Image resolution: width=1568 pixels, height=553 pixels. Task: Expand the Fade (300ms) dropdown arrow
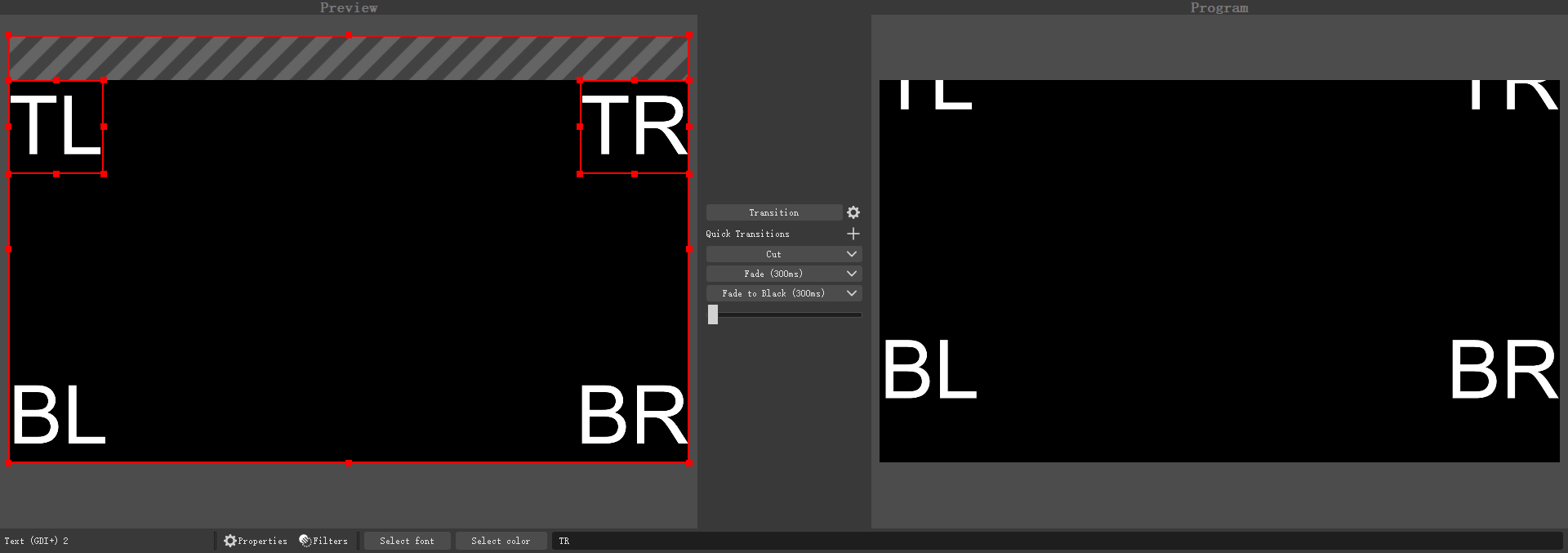(852, 274)
